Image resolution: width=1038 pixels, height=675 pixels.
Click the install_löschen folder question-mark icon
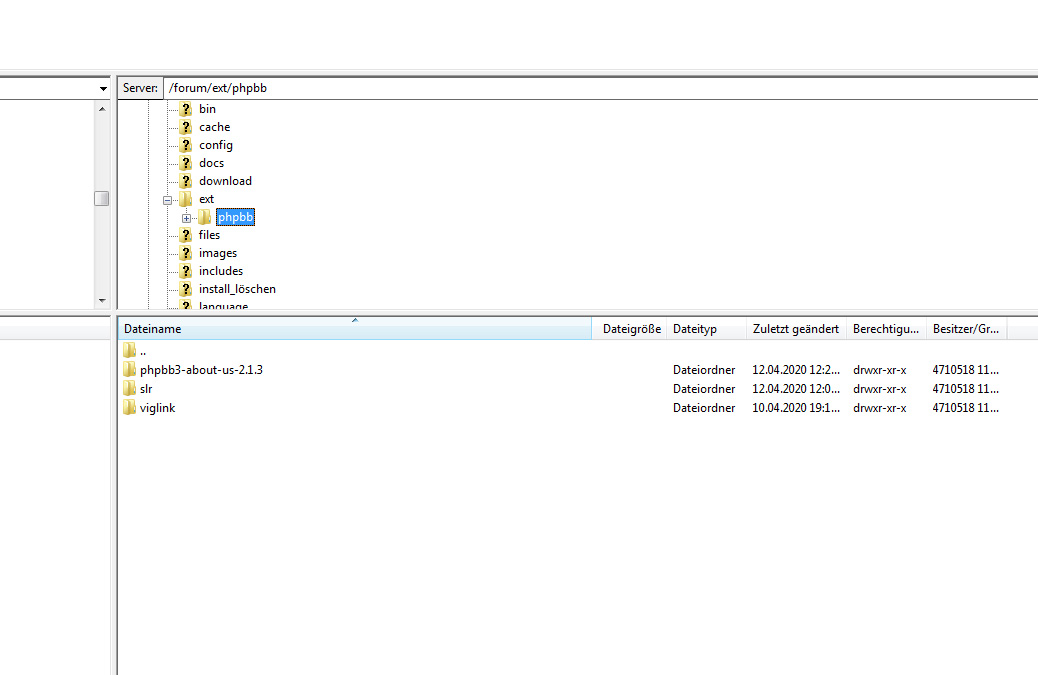(186, 289)
